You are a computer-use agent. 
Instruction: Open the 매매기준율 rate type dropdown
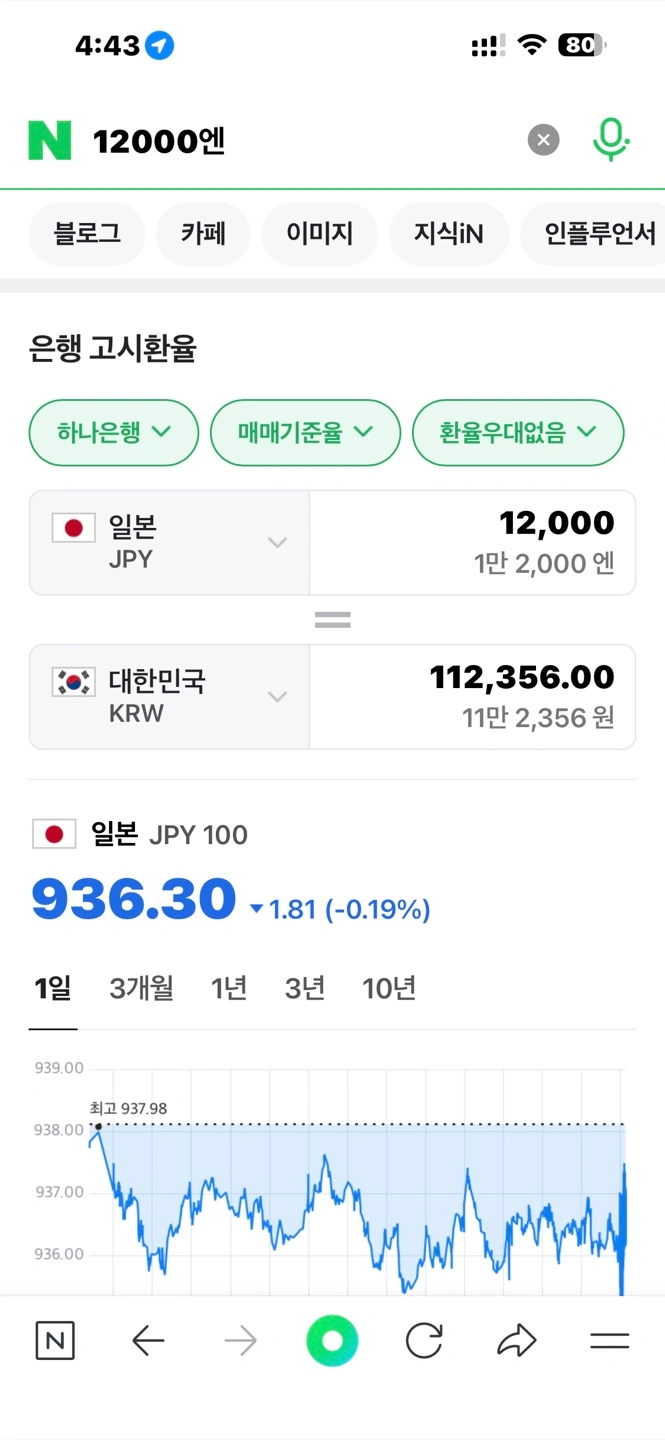pos(305,432)
